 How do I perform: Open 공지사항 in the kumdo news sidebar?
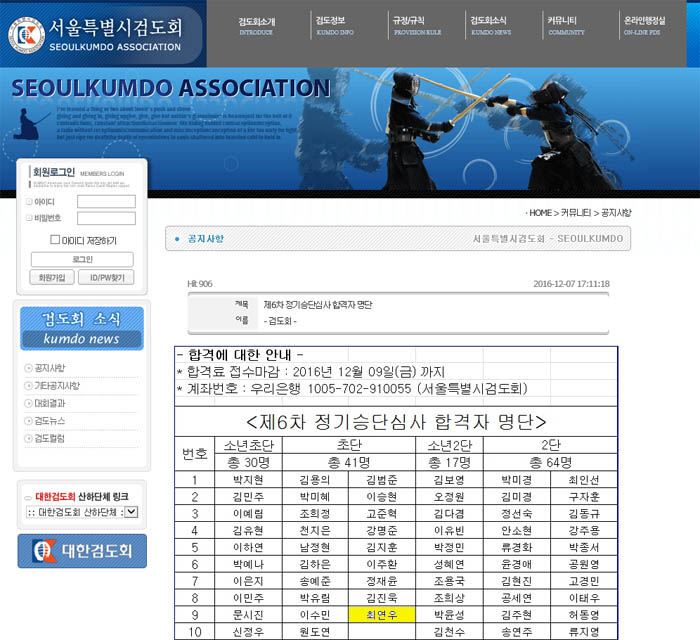tap(50, 368)
